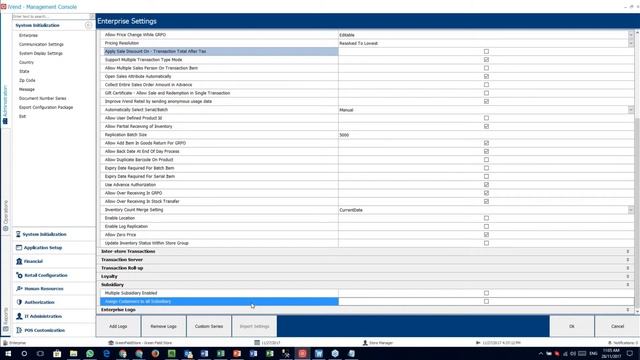
Task: Select System Display Settings in the sidebar
Action: tap(41, 53)
